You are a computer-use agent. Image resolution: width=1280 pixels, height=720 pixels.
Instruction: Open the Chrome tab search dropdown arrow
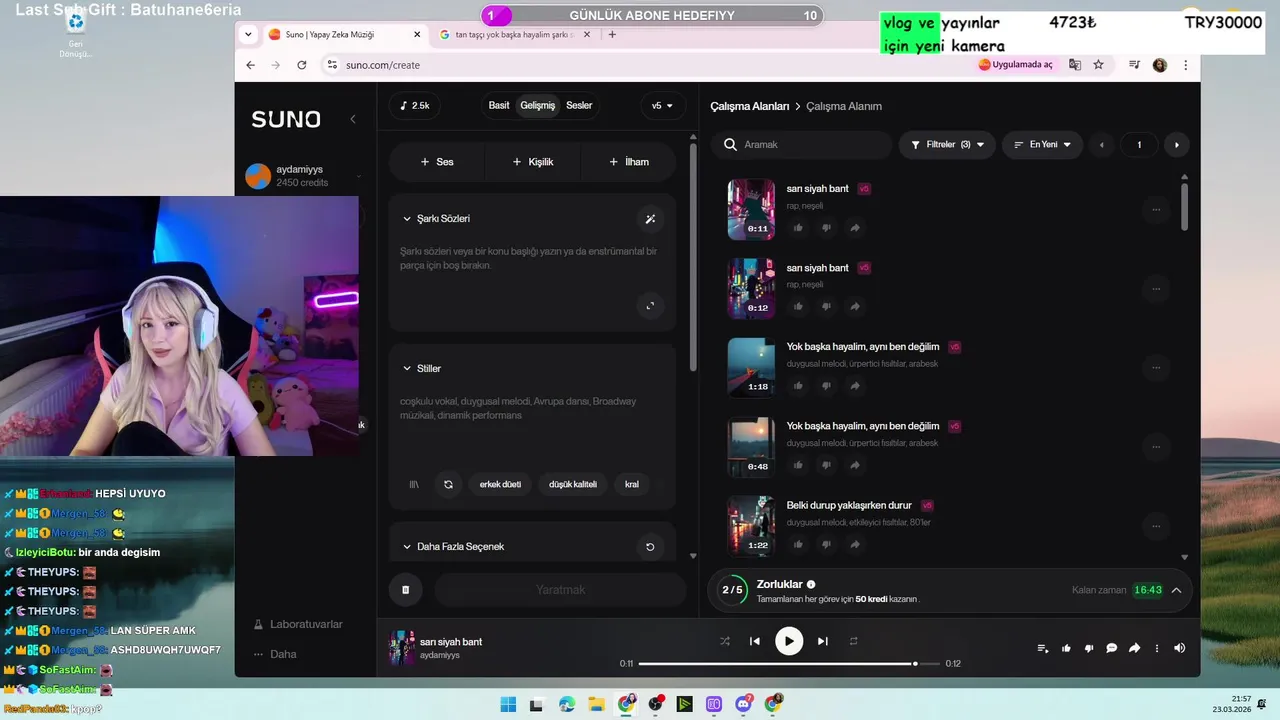point(249,34)
